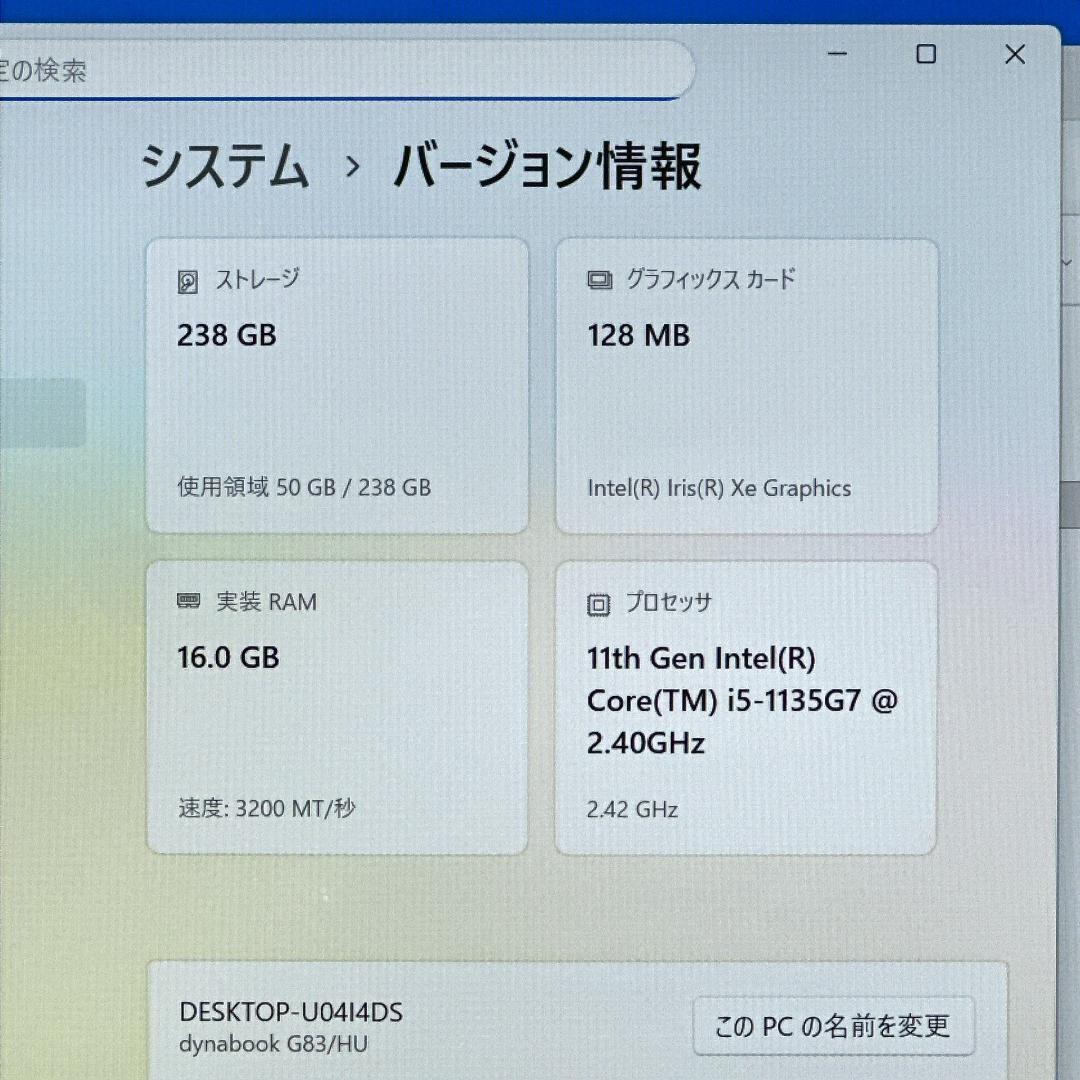Click the display icon on the グラフィックス カード card
The width and height of the screenshot is (1080, 1080).
(x=597, y=280)
